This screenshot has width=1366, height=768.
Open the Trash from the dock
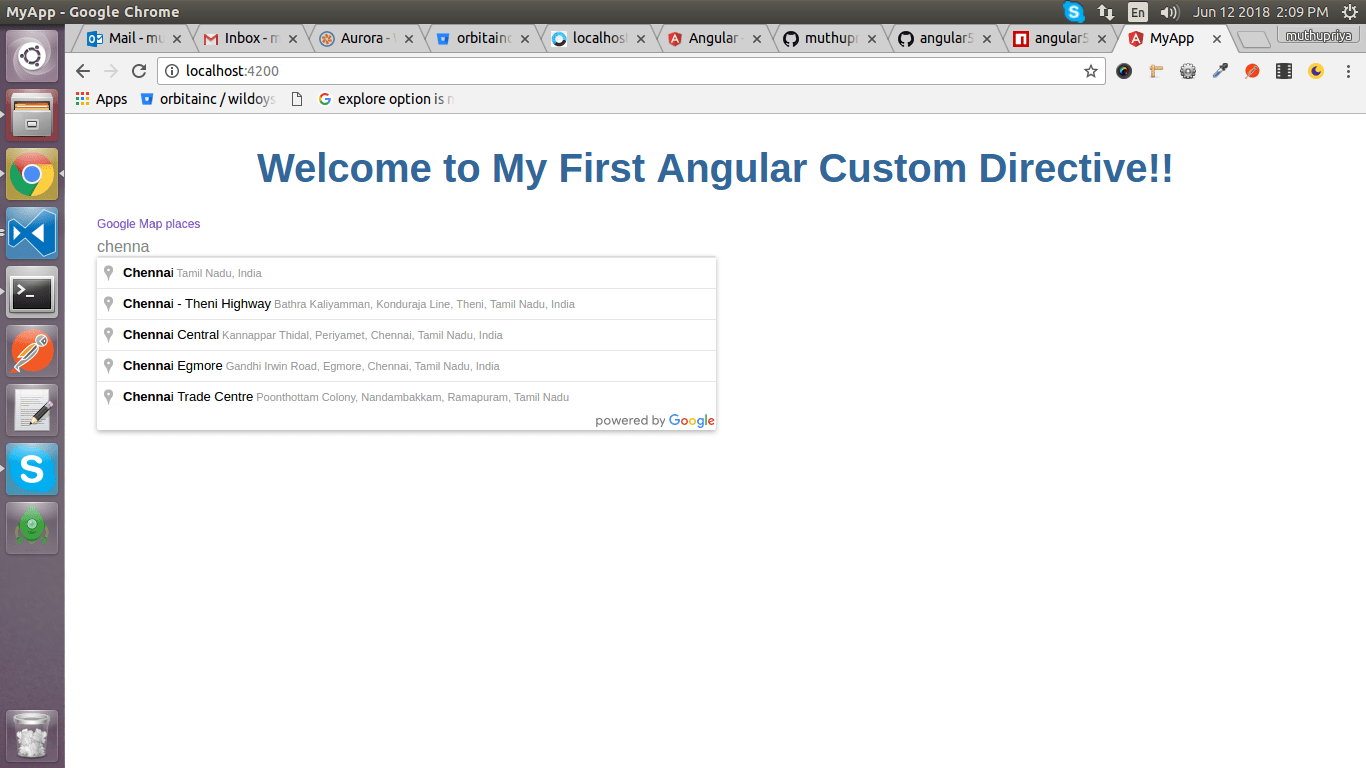coord(32,737)
